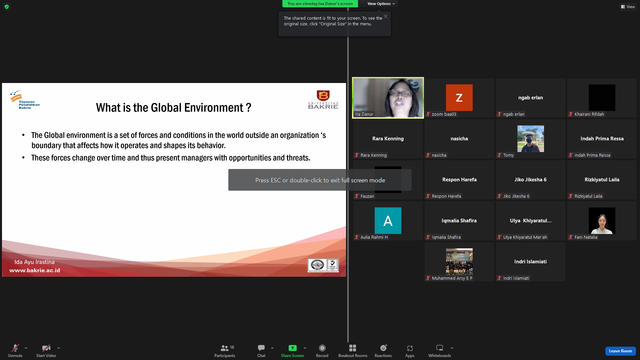Click the muted mic icon beside nasicha
The width and height of the screenshot is (640, 360).
point(428,155)
